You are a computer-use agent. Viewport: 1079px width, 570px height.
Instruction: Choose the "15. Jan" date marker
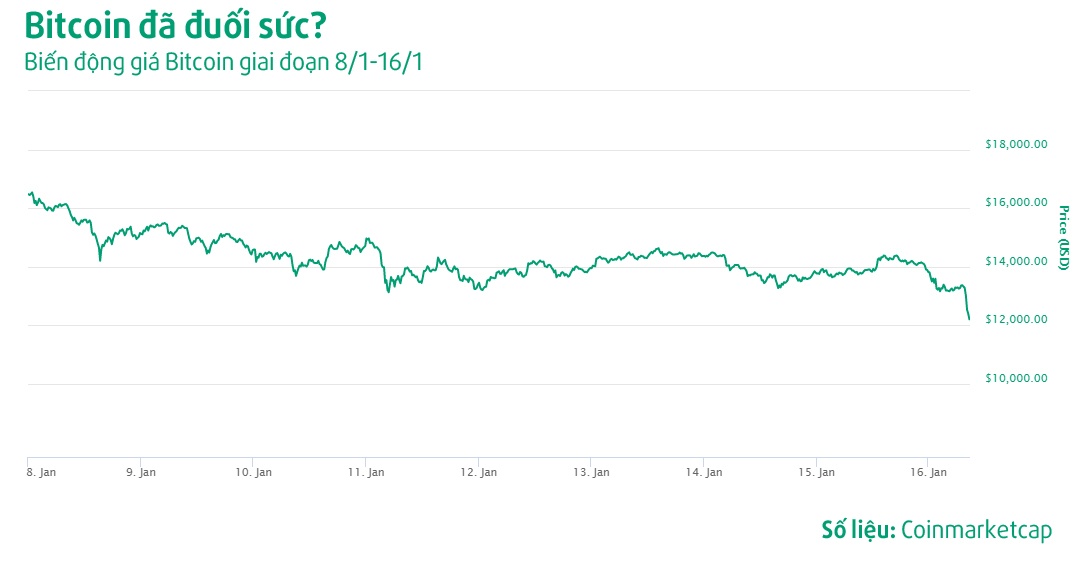(817, 472)
